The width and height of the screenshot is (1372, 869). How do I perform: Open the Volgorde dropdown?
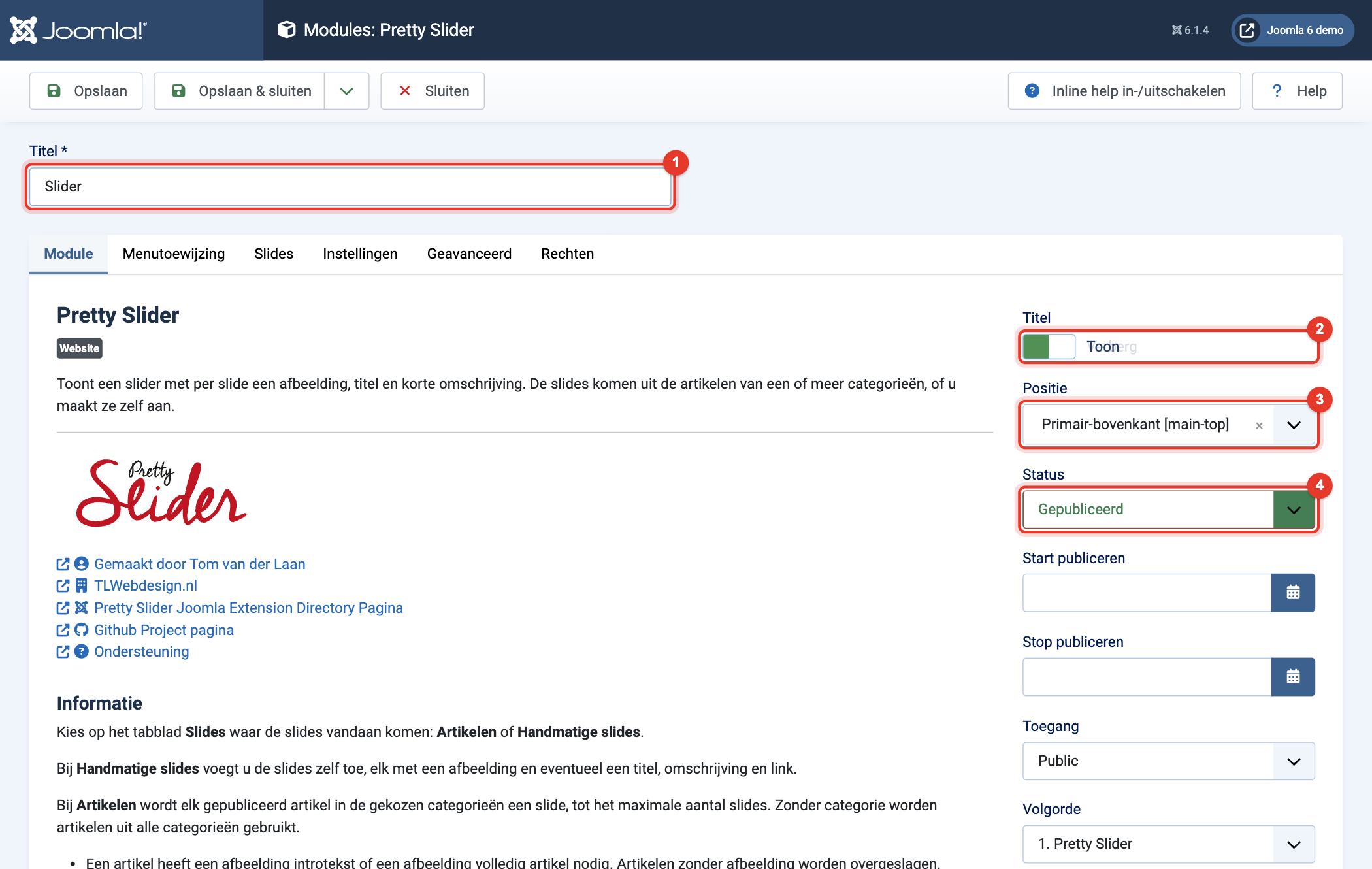(x=1169, y=844)
